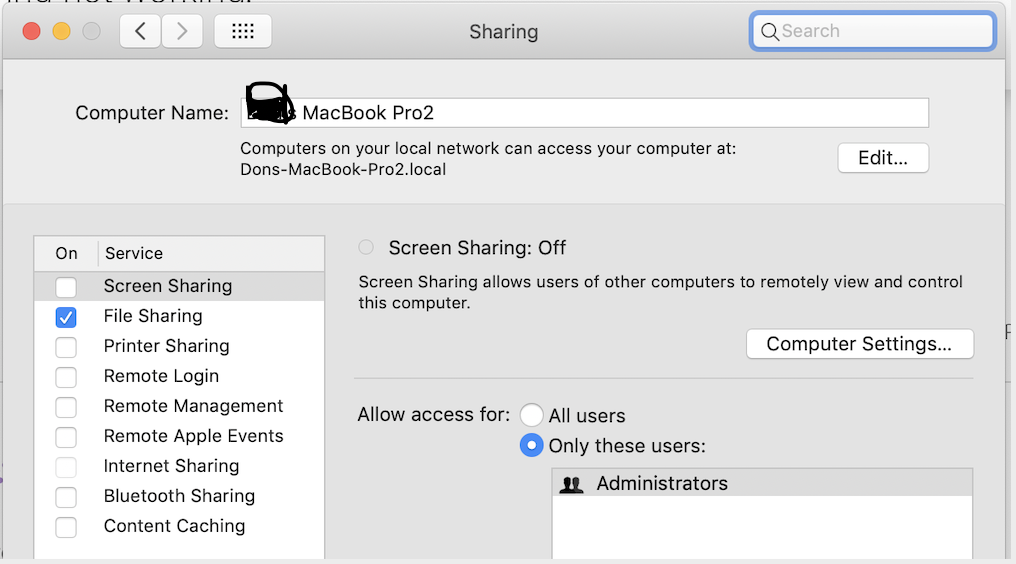Click the forward navigation arrow

pos(181,31)
